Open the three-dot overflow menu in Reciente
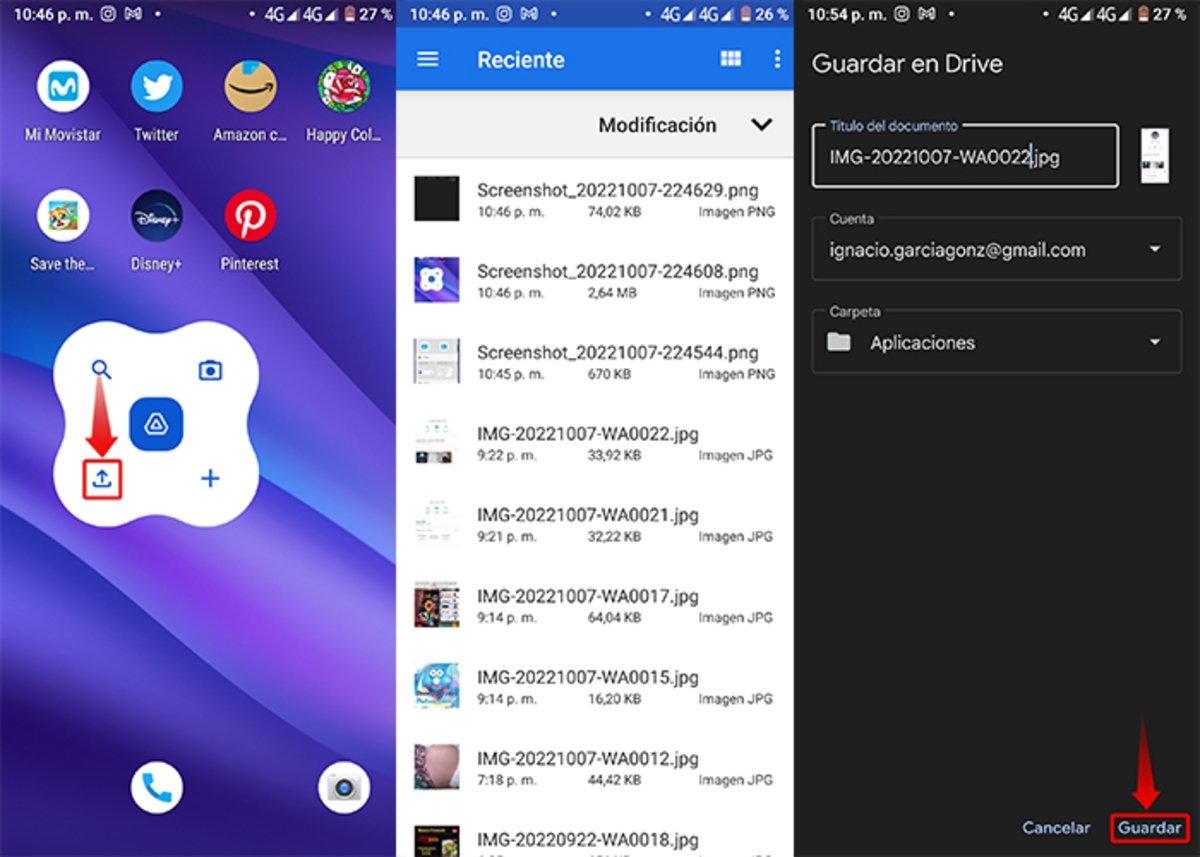 (x=777, y=59)
